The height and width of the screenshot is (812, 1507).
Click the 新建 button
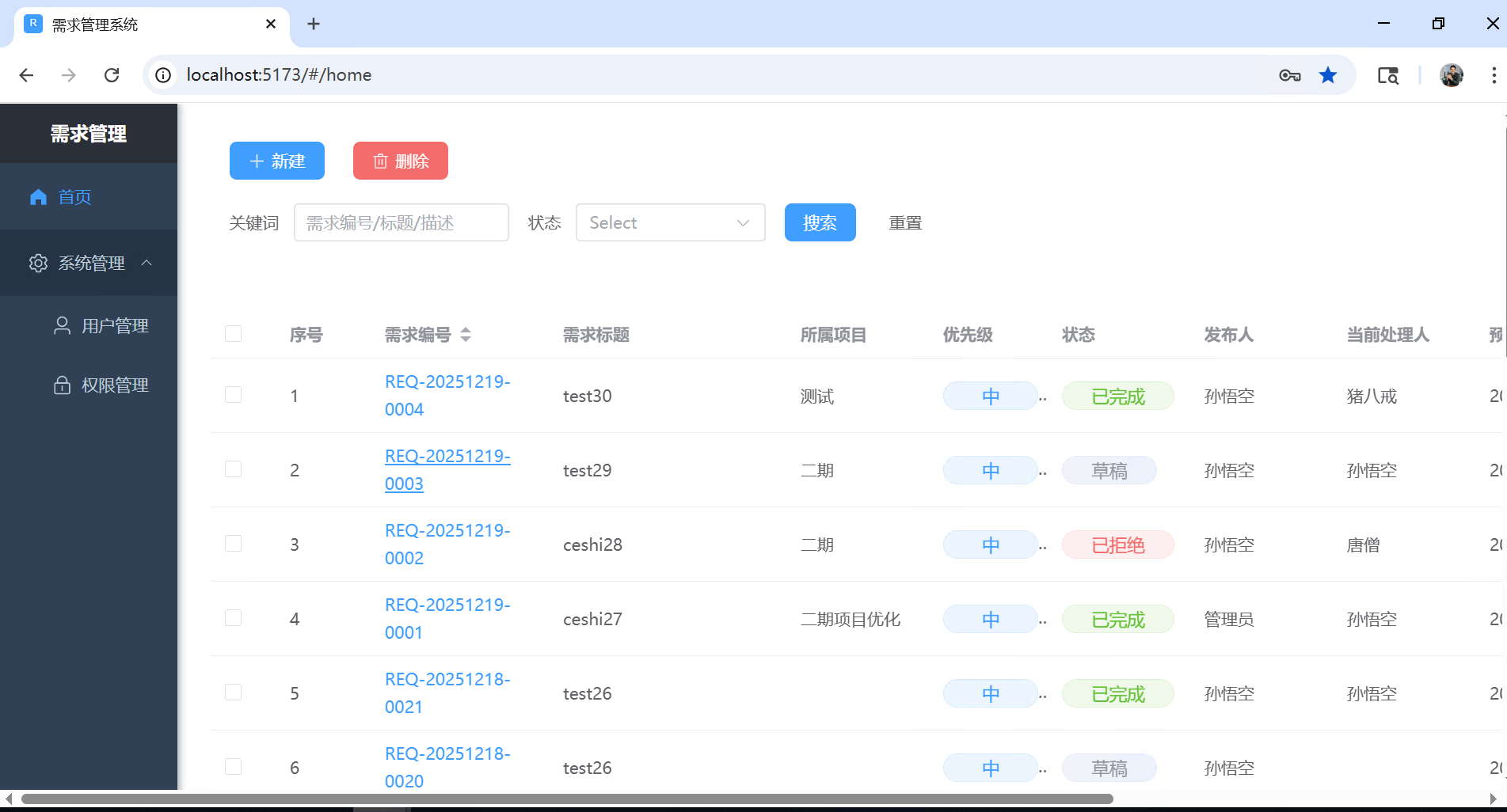tap(277, 161)
